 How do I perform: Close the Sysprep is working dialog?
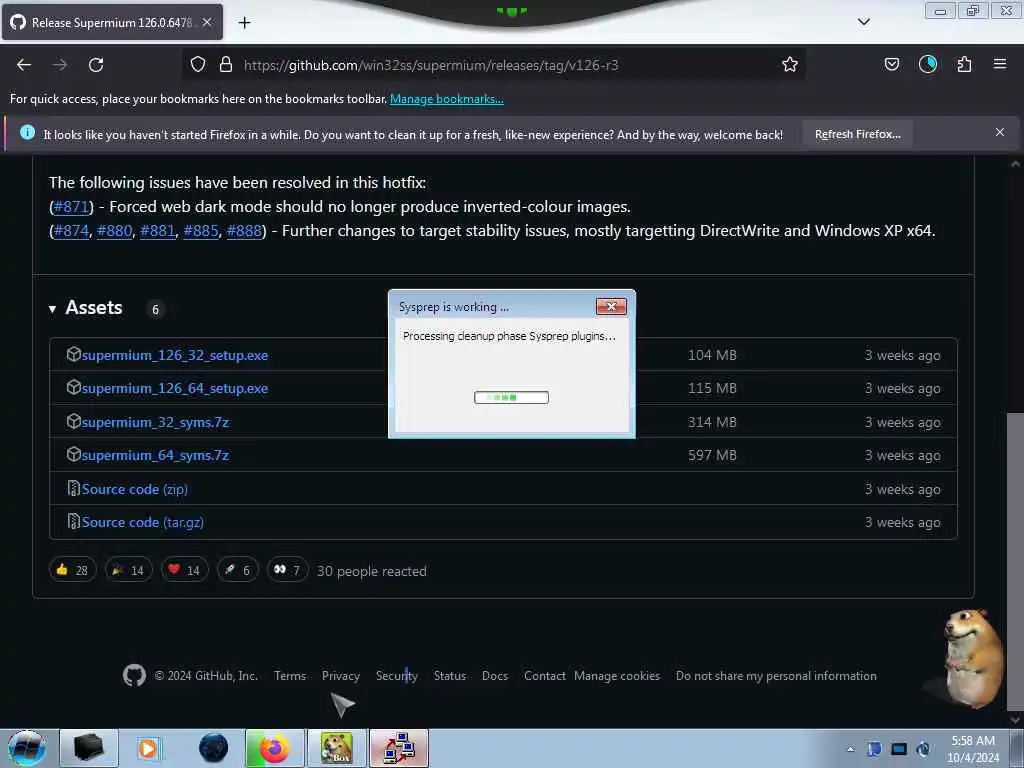pos(611,306)
